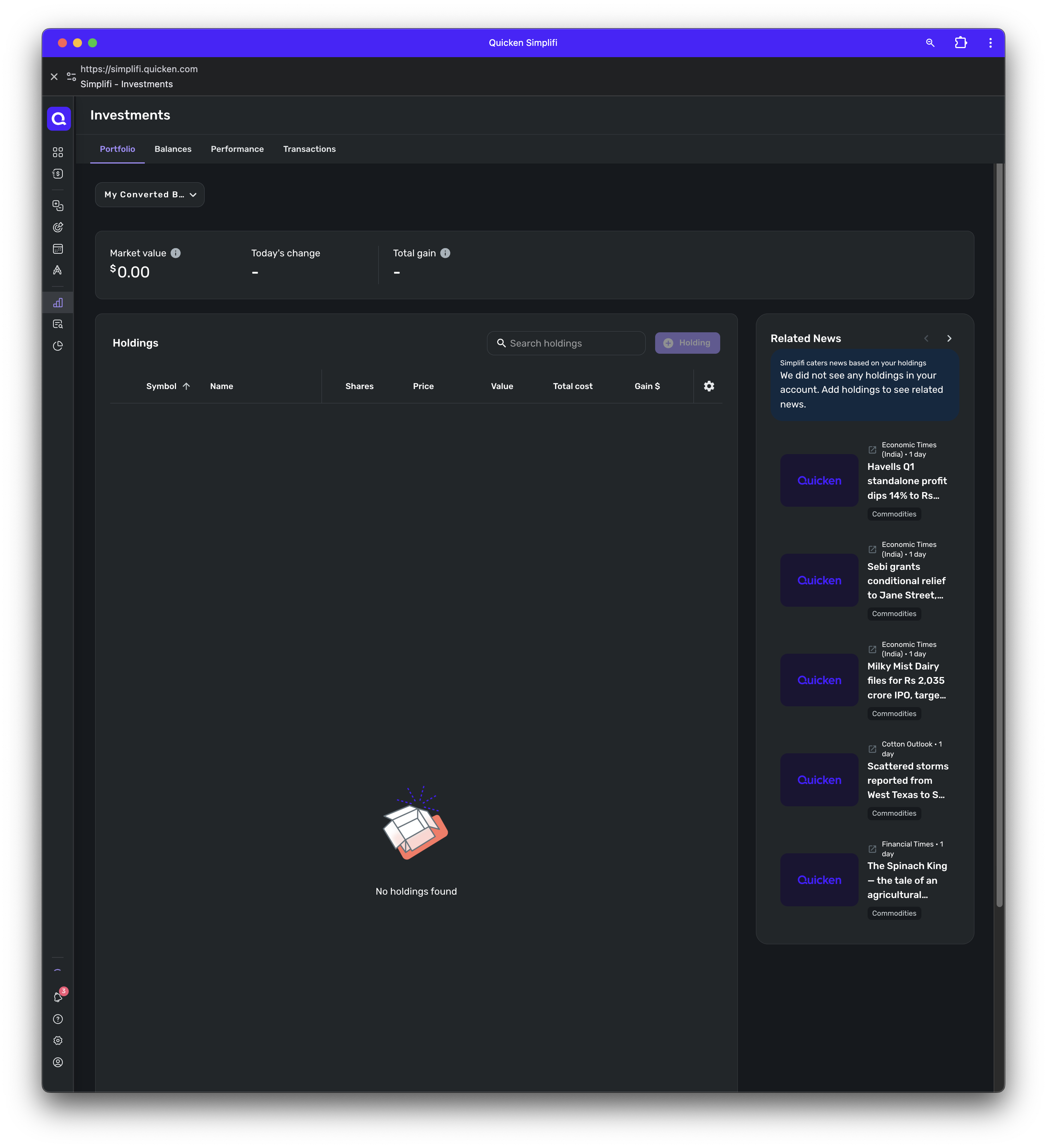
Task: Open the Dashboard grid icon in sidebar
Action: 58,152
